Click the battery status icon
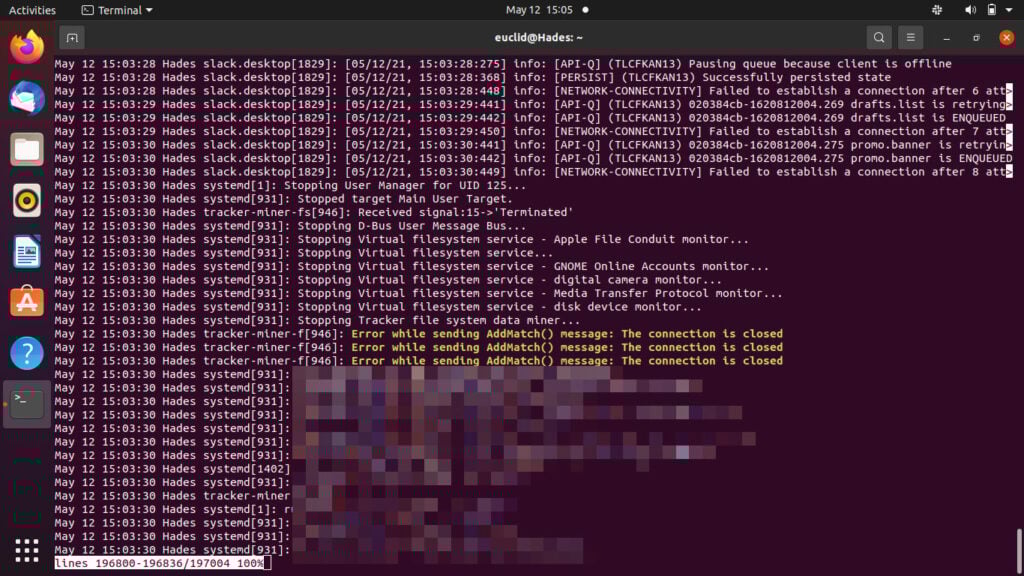 [x=991, y=10]
